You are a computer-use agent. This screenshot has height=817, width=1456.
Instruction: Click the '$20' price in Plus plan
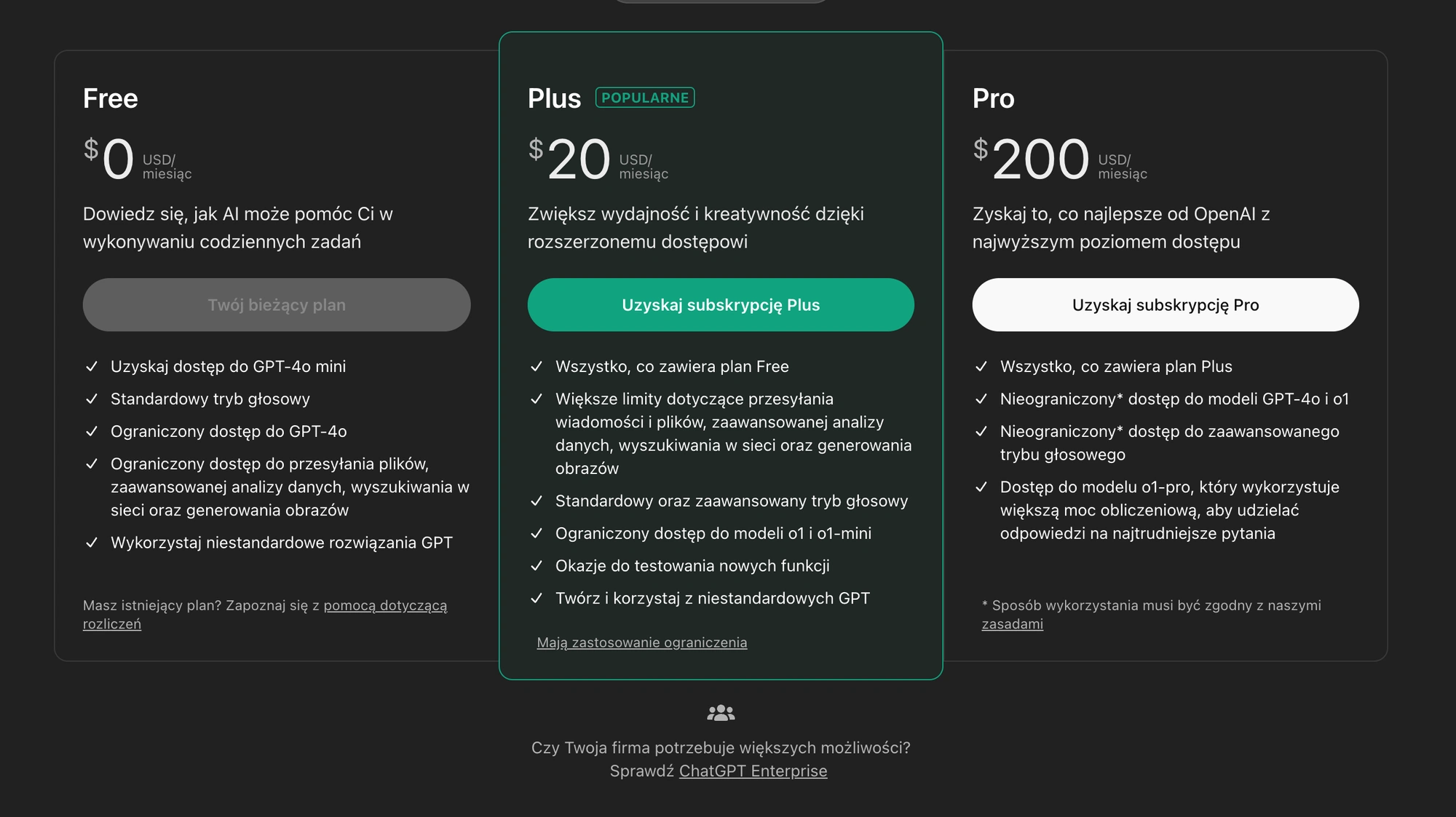(570, 159)
